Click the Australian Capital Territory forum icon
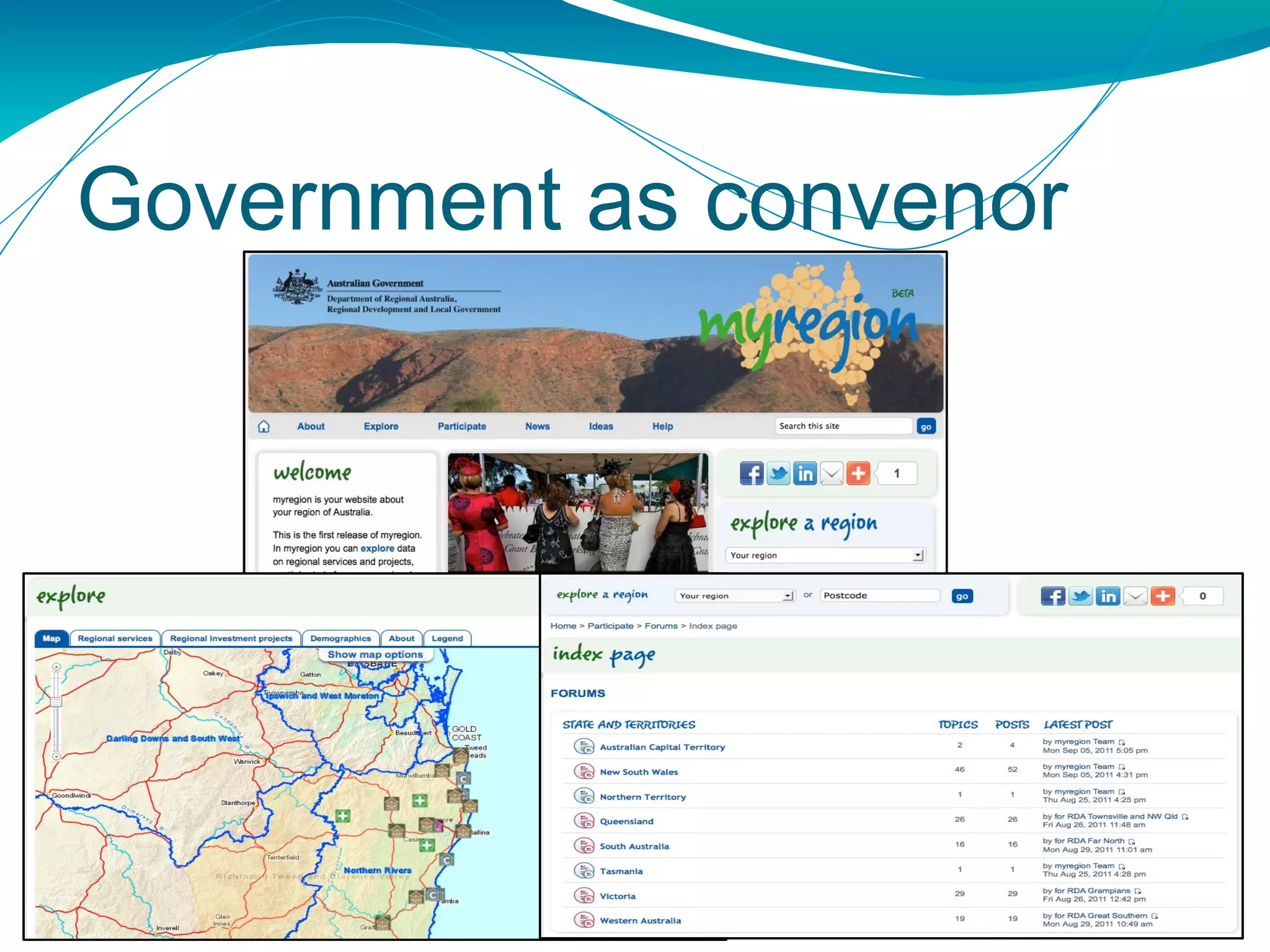Image resolution: width=1270 pixels, height=952 pixels. (584, 746)
